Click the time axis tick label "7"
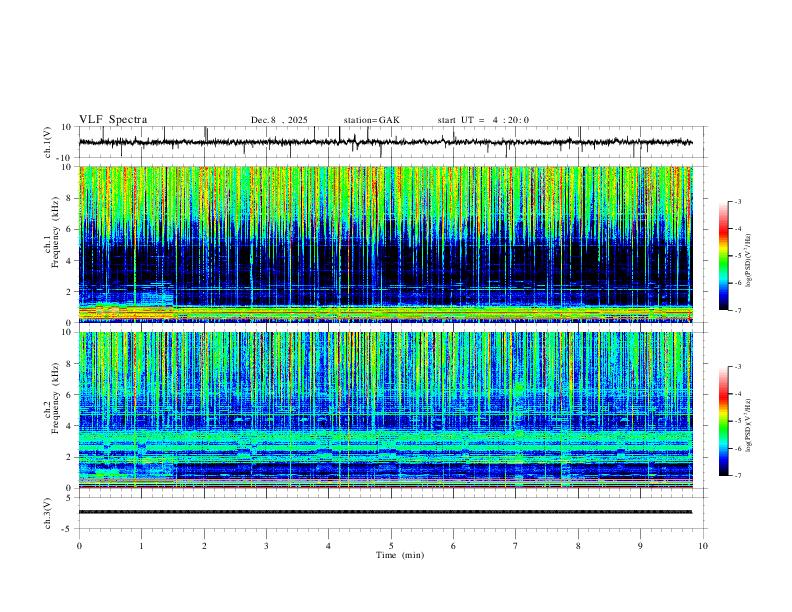Image resolution: width=792 pixels, height=612 pixels. click(x=516, y=546)
